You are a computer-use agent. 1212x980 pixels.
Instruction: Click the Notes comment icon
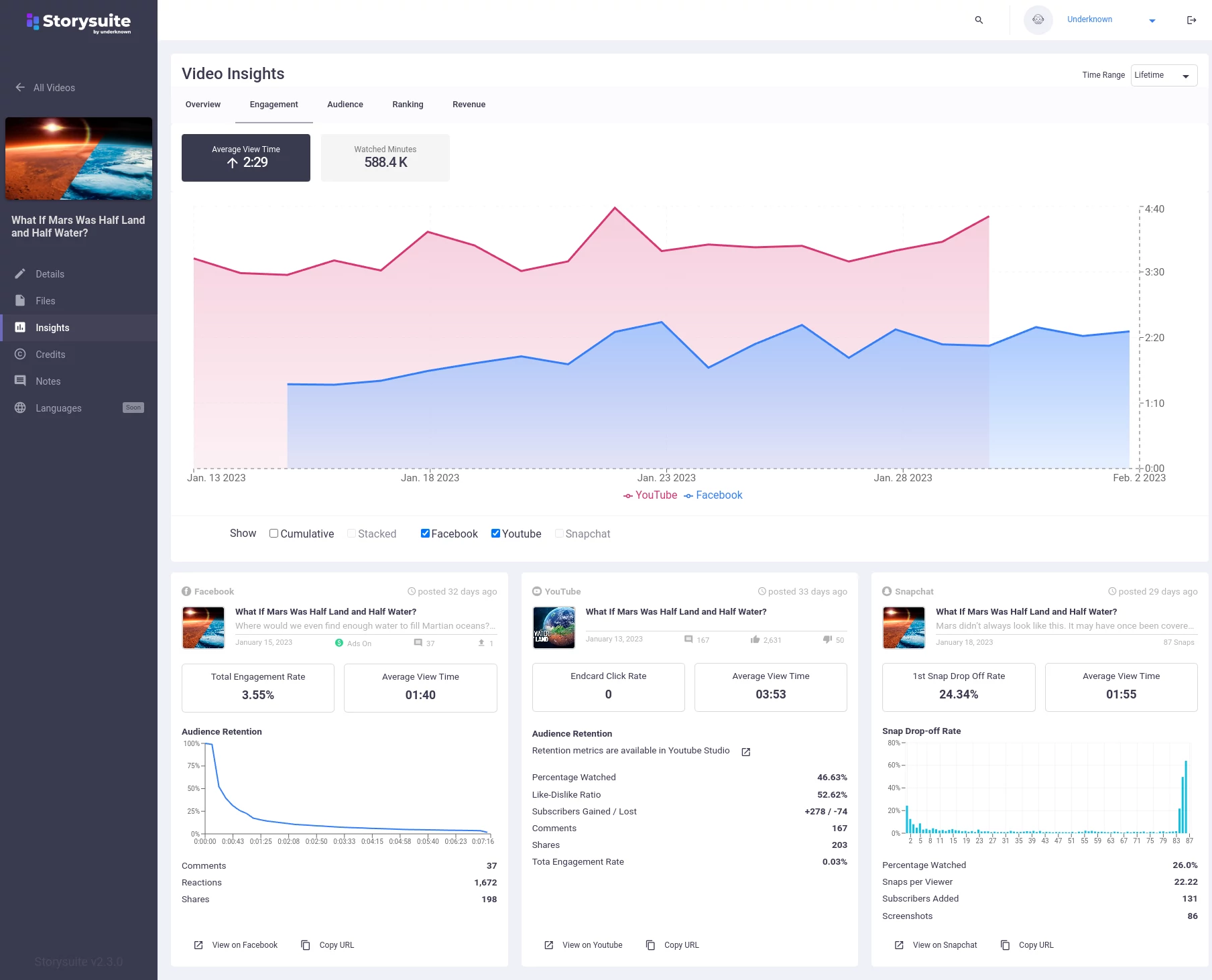point(20,381)
